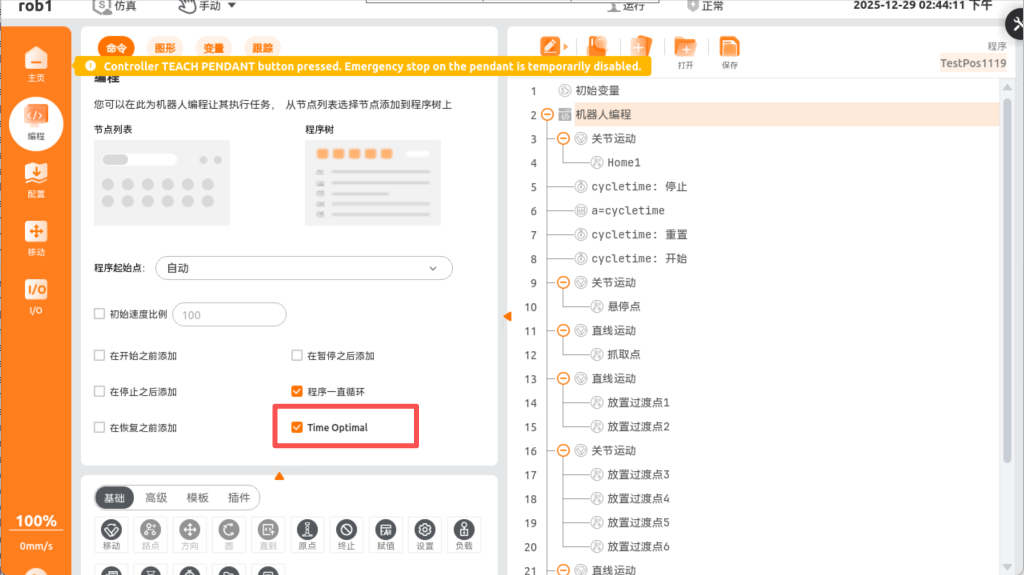Go to the I/O sidebar page
1024x575 pixels.
point(36,295)
